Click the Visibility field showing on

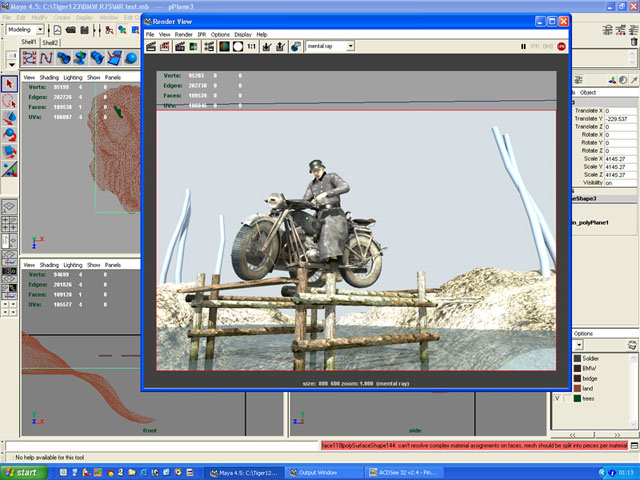click(620, 183)
